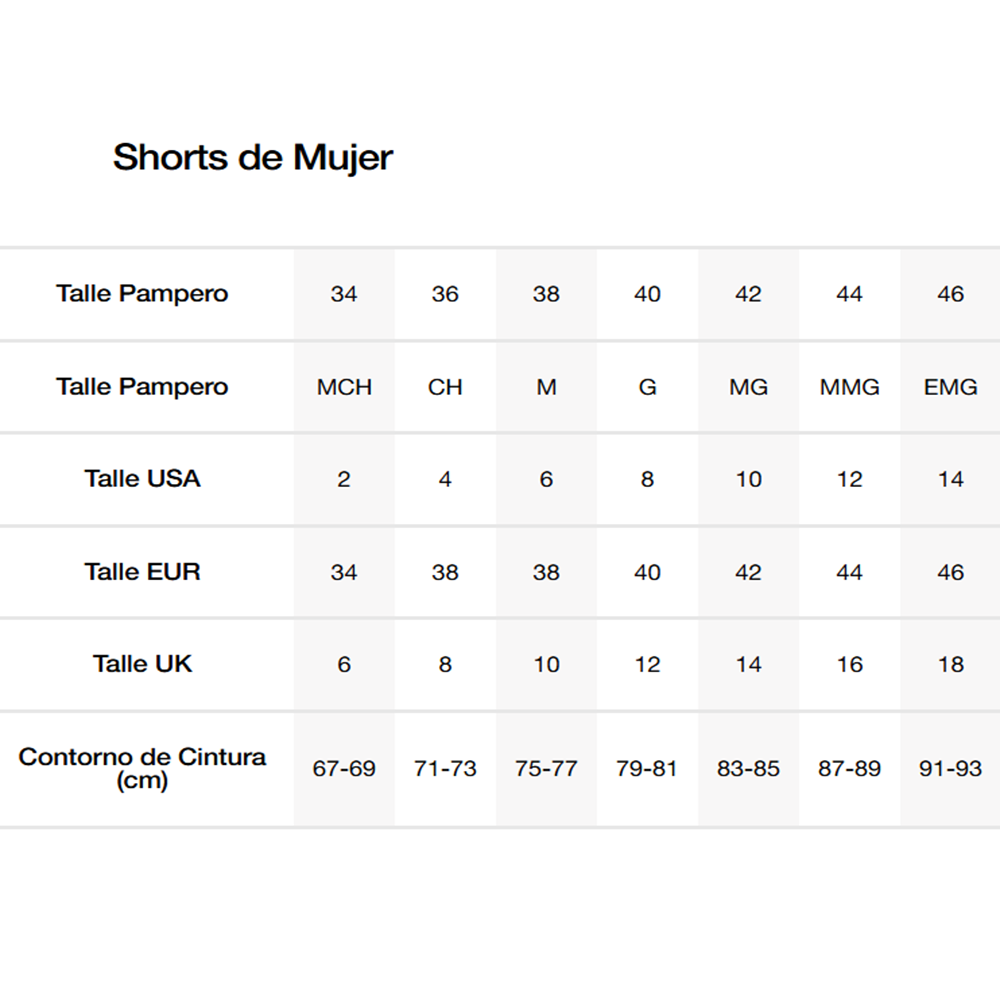The image size is (1000, 1000).
Task: Select the 75-77 waist measurement cell
Action: pyautogui.click(x=546, y=769)
